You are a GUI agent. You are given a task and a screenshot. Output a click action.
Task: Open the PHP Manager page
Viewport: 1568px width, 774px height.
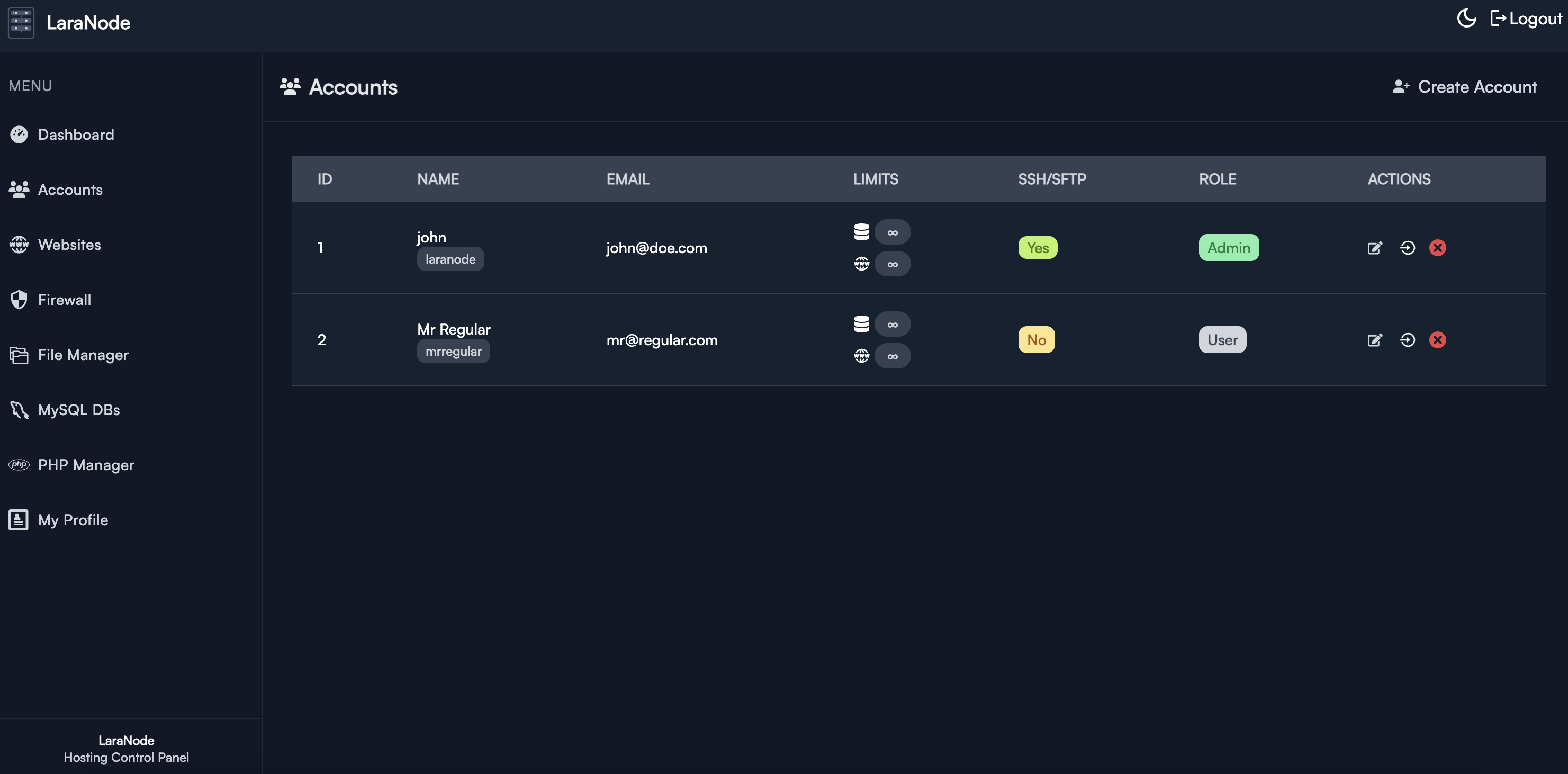pyautogui.click(x=86, y=465)
